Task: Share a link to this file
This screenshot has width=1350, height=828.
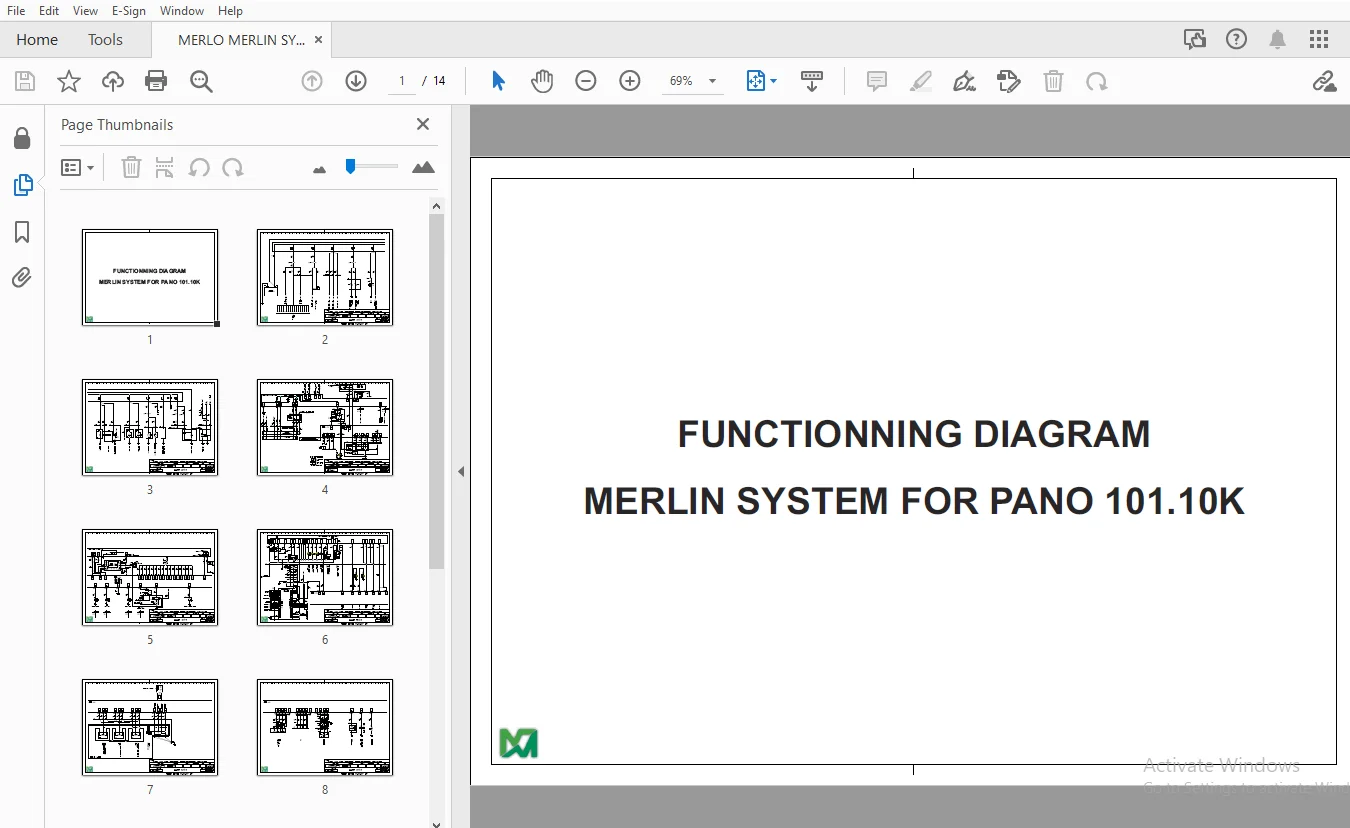Action: tap(1325, 81)
